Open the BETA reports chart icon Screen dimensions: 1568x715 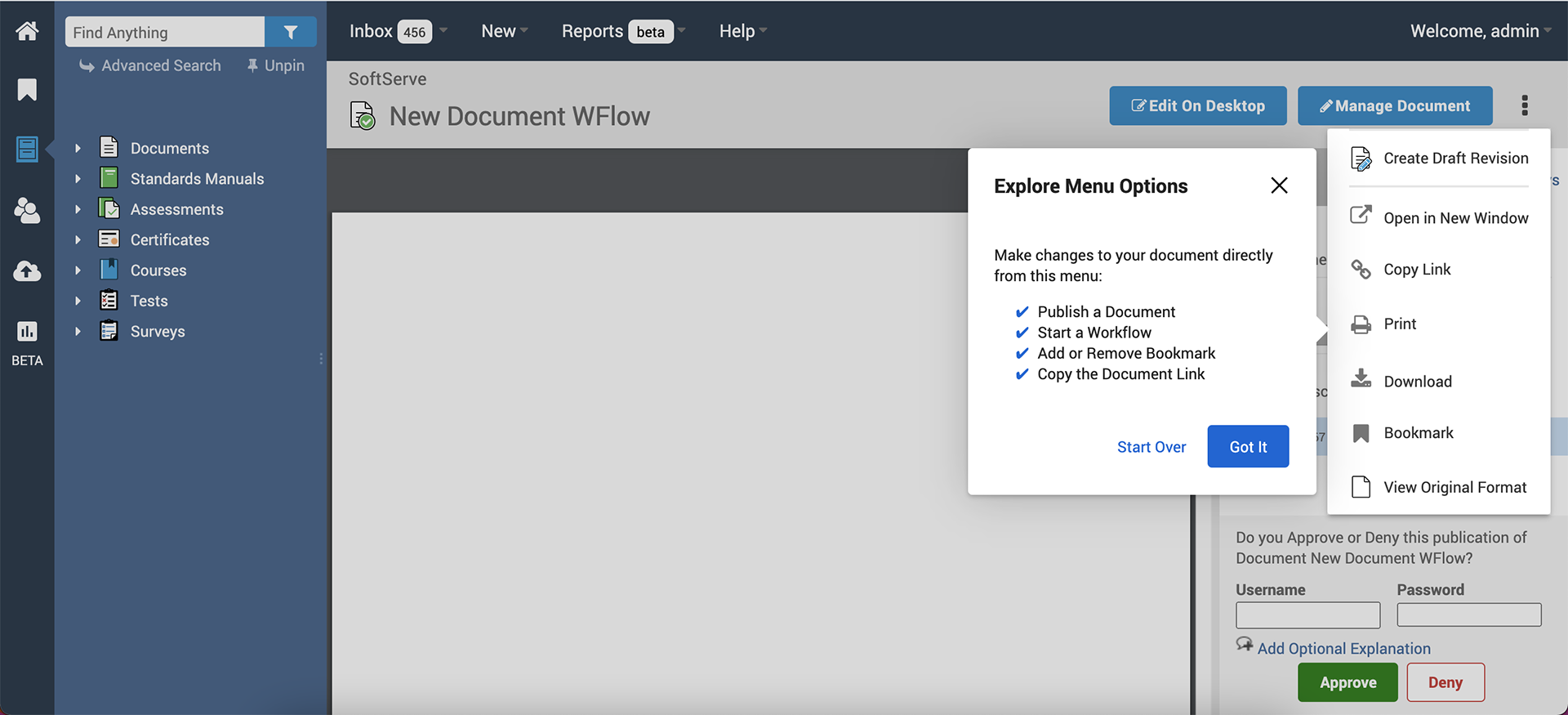point(27,331)
